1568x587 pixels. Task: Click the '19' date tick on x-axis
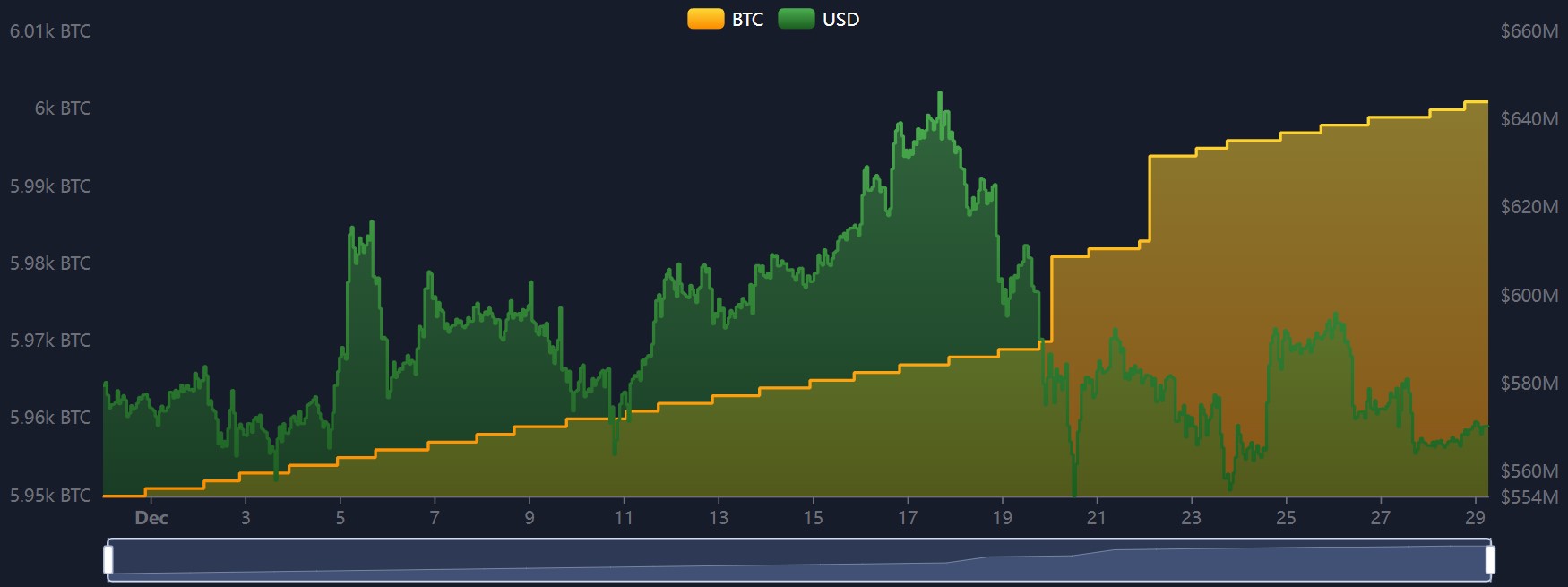tap(1002, 518)
